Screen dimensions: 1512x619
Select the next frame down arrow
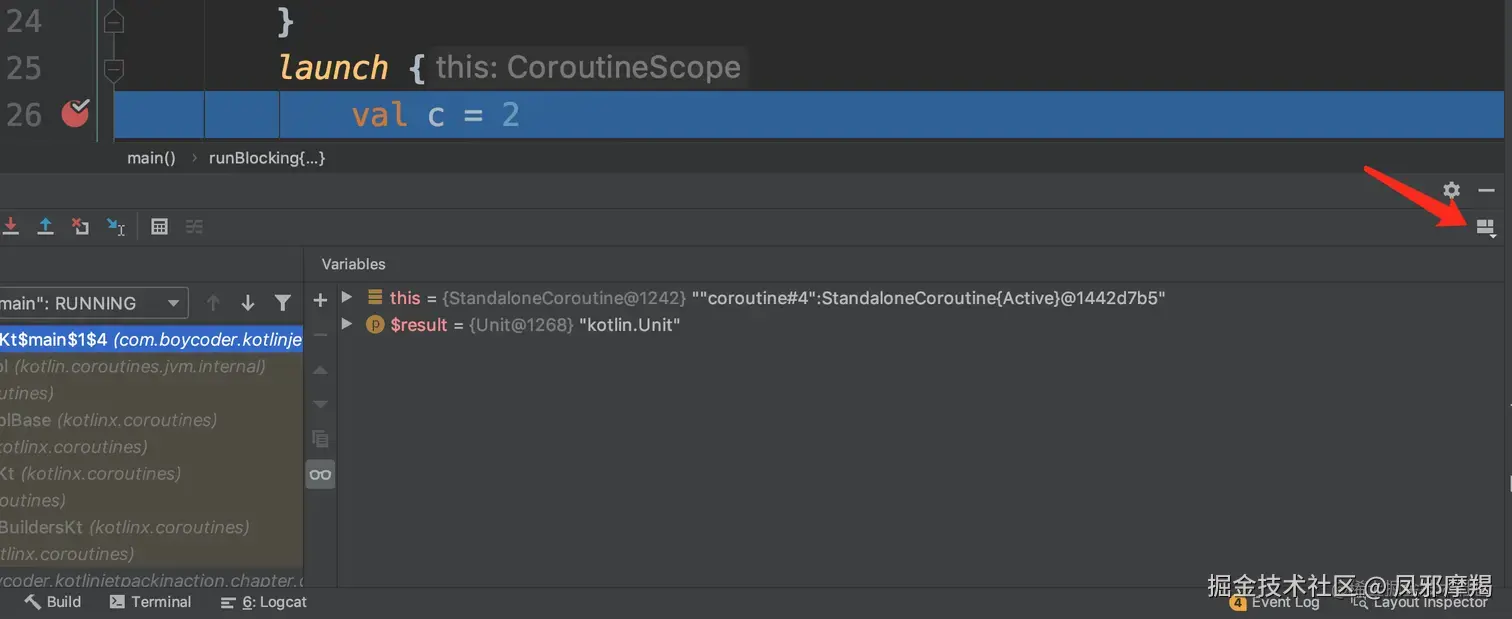pos(248,303)
